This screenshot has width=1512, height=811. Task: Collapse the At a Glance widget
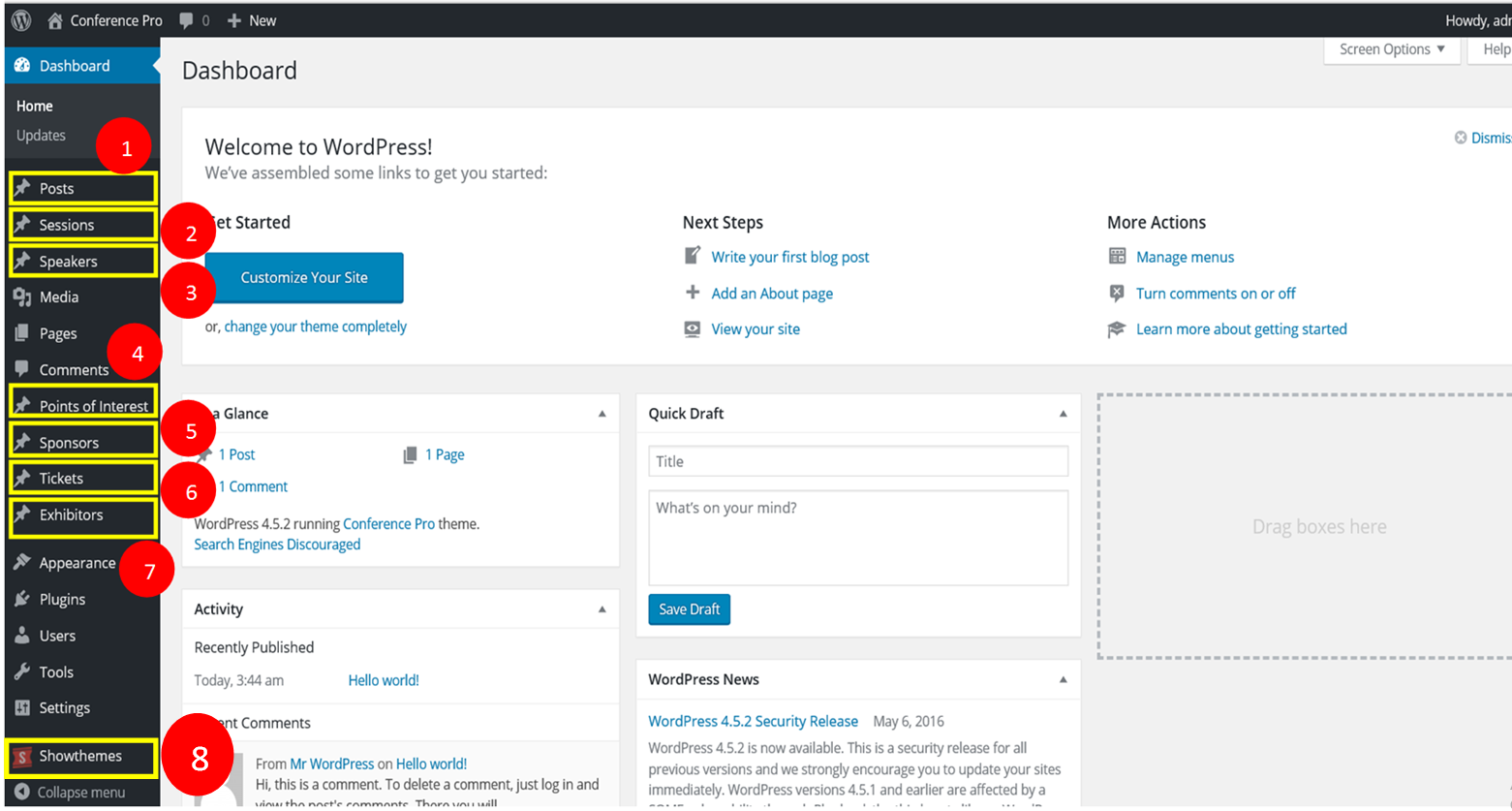pos(602,414)
